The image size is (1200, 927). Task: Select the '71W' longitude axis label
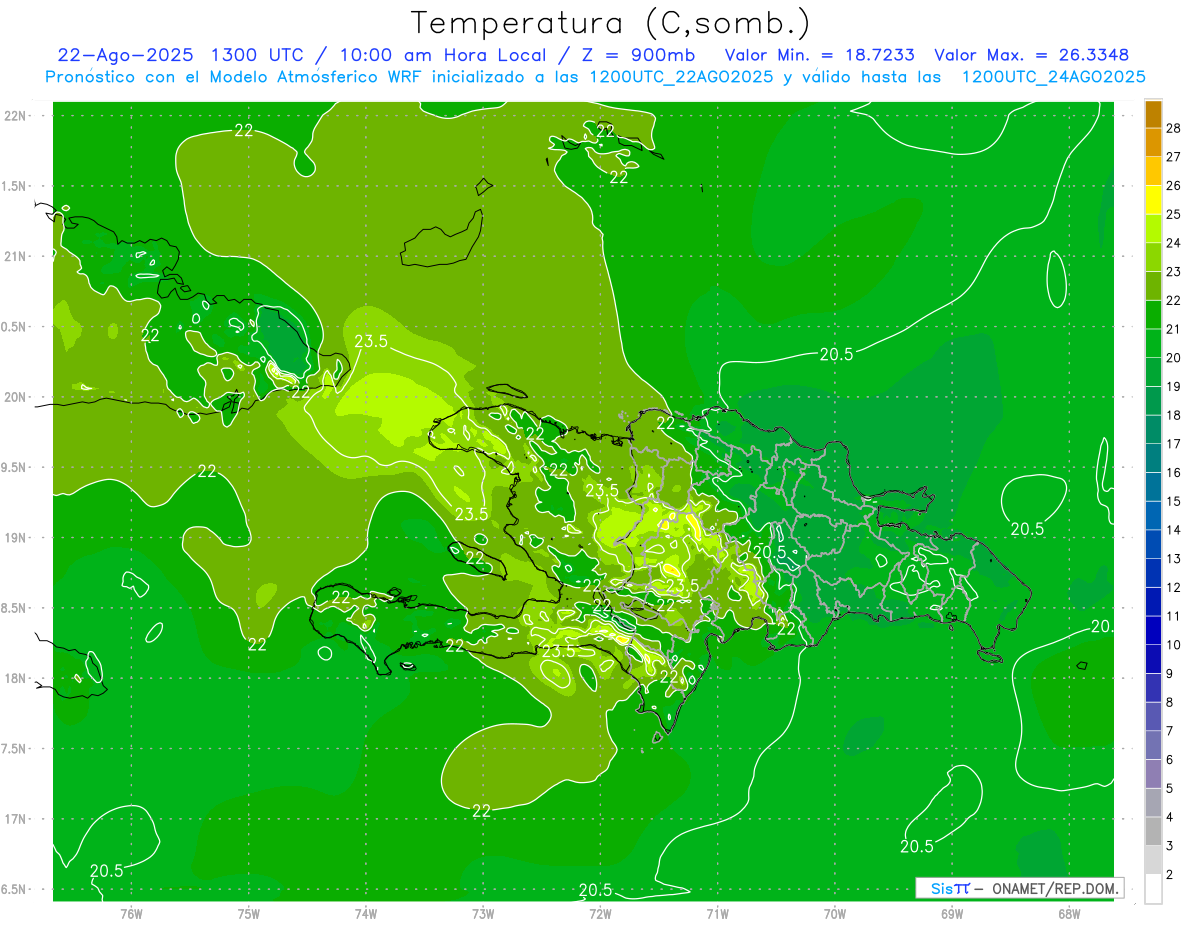[717, 914]
